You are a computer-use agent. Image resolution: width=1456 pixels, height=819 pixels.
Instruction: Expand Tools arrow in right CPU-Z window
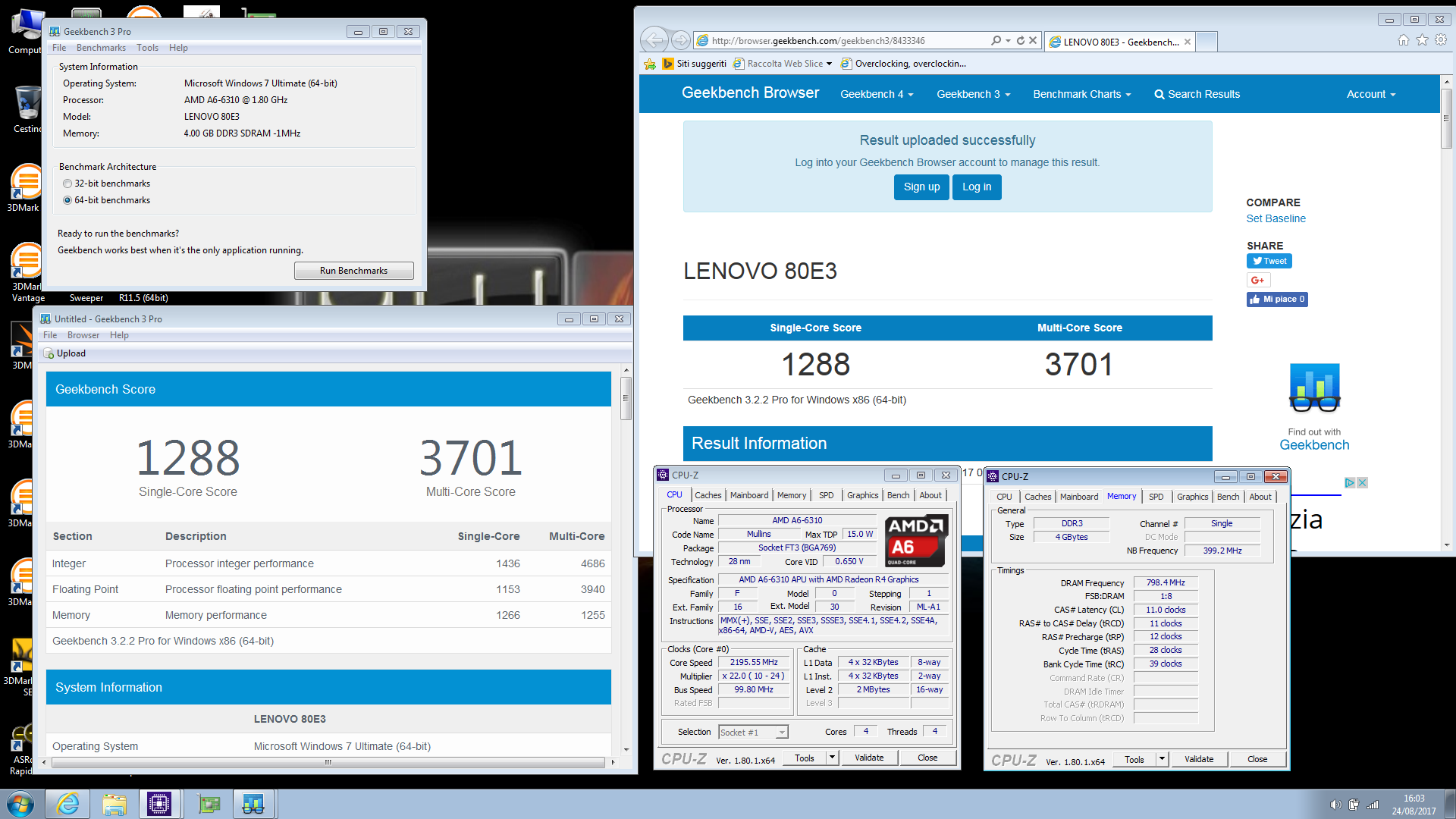1162,759
